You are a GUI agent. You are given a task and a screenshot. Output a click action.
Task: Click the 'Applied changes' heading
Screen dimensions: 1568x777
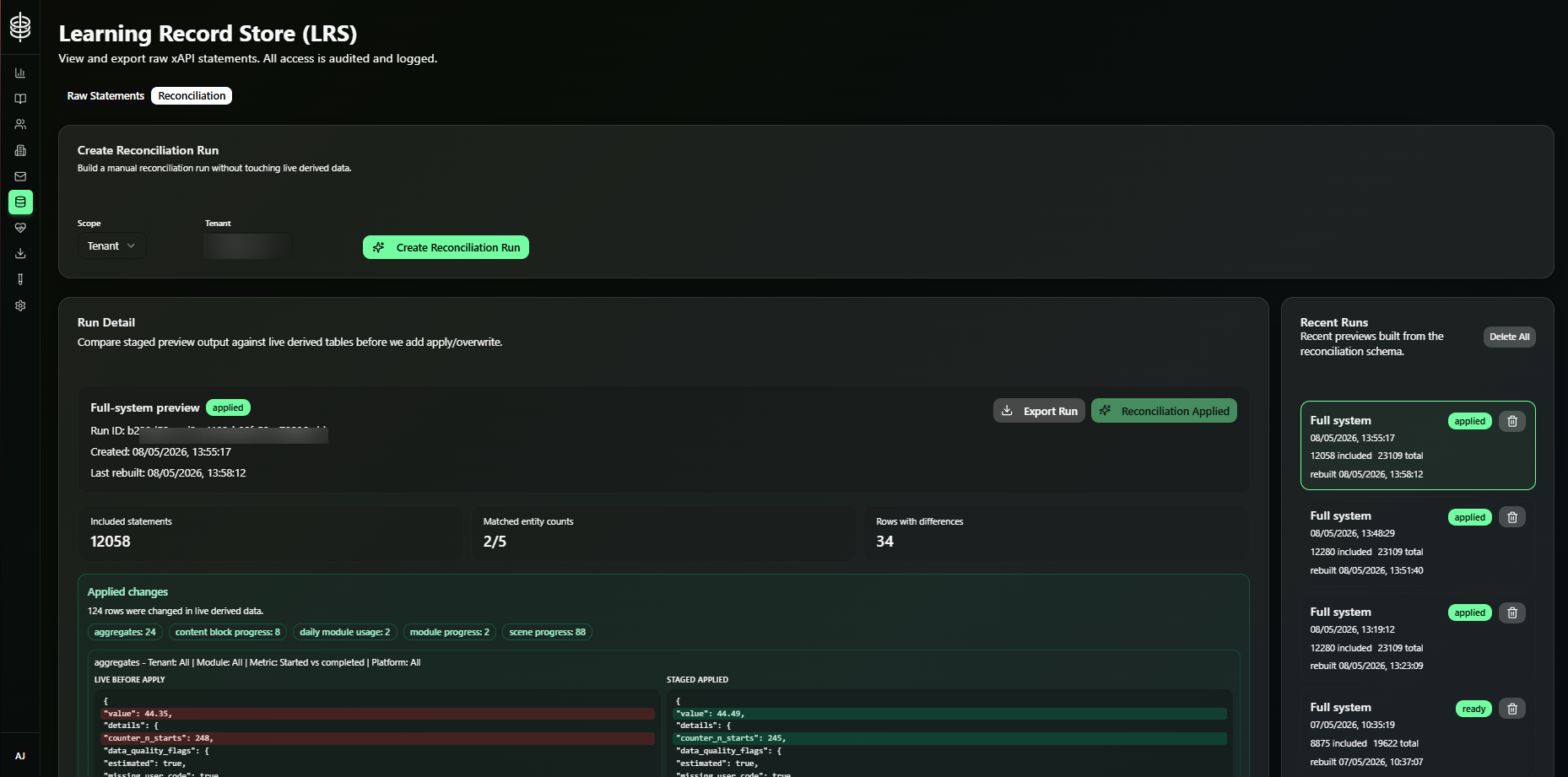pyautogui.click(x=127, y=592)
